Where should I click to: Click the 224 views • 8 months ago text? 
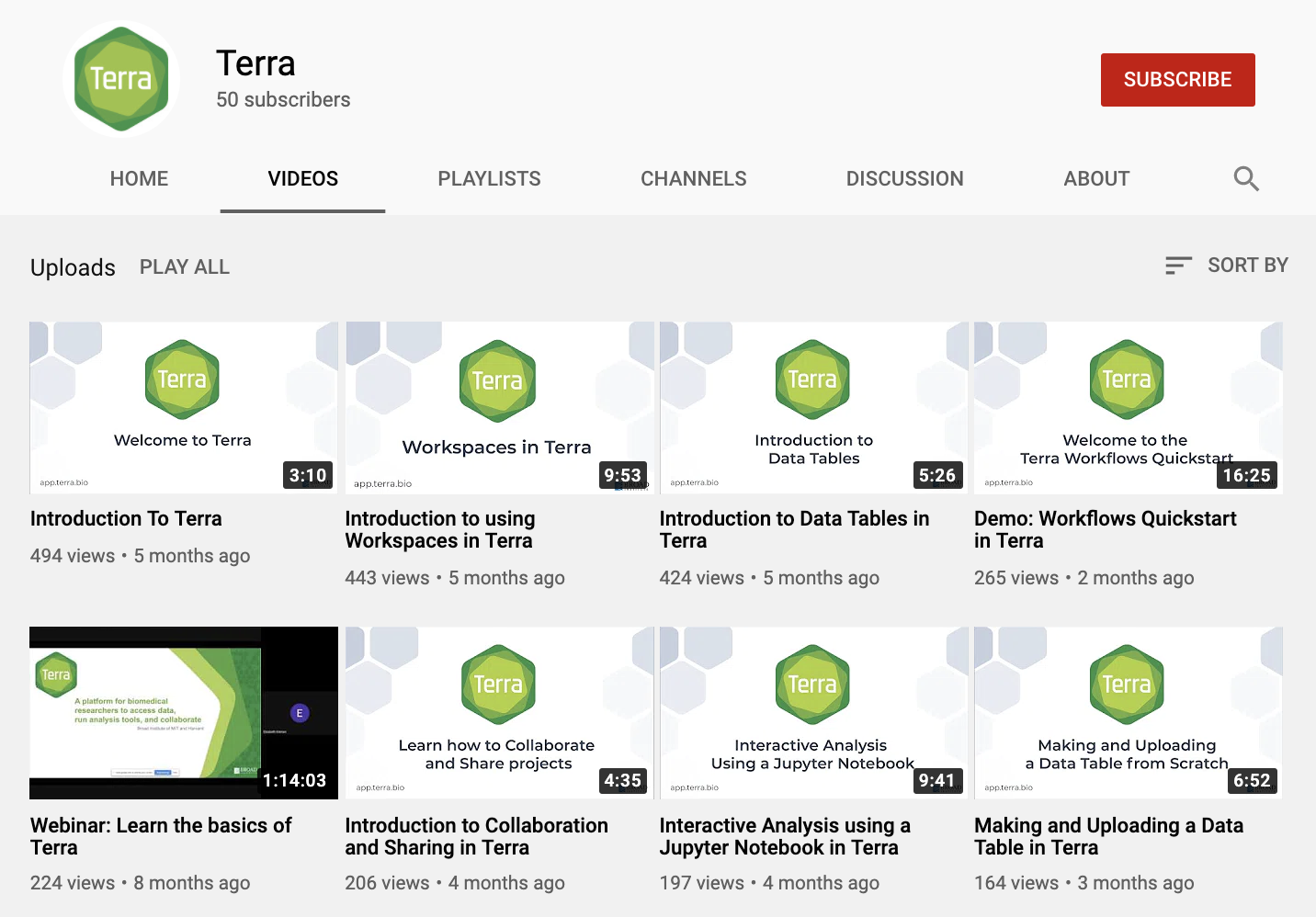pos(140,883)
